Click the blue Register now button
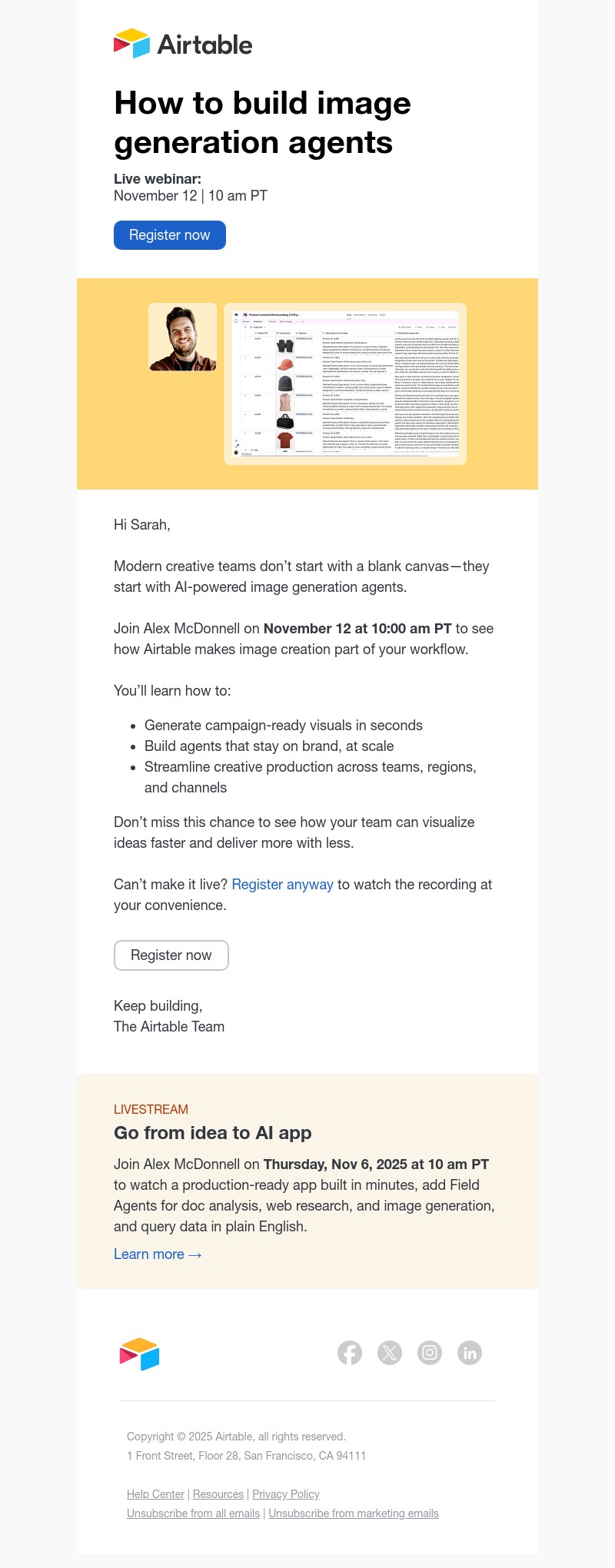Screen dimensions: 615x1568 [169, 234]
